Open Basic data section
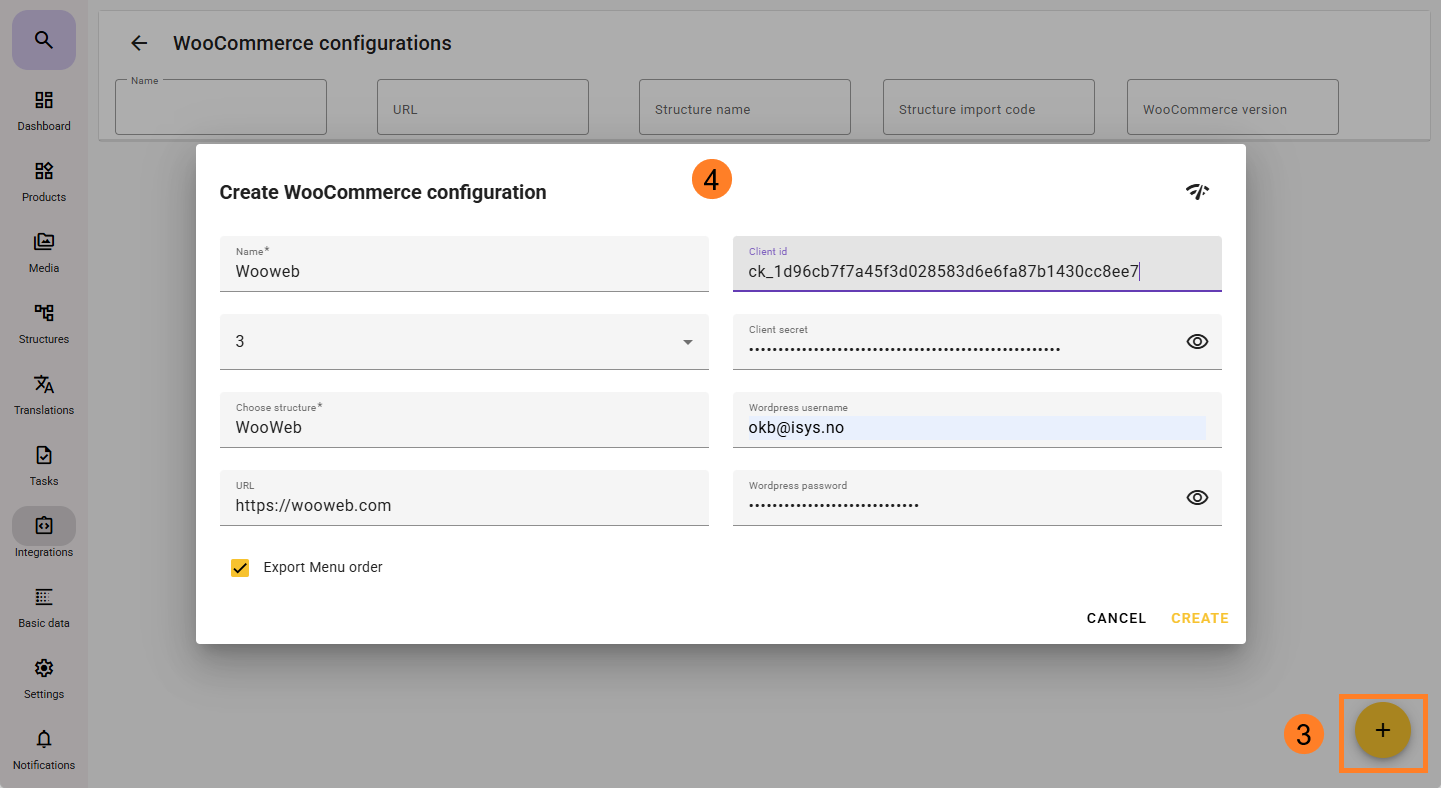This screenshot has height=788, width=1441. click(44, 608)
